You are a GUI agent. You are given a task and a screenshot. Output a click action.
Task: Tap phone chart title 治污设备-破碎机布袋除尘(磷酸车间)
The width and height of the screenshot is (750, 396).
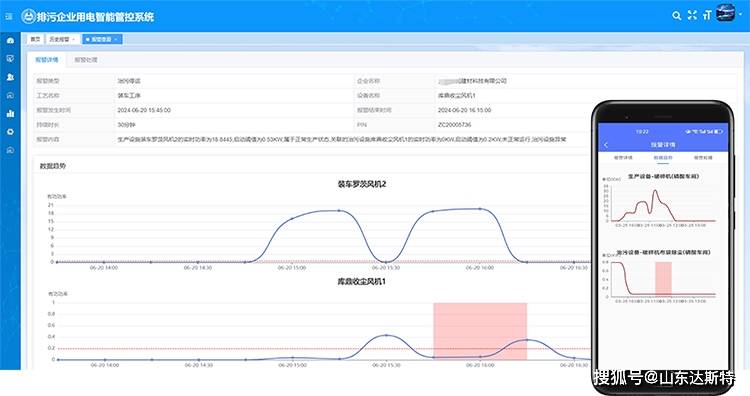point(663,252)
